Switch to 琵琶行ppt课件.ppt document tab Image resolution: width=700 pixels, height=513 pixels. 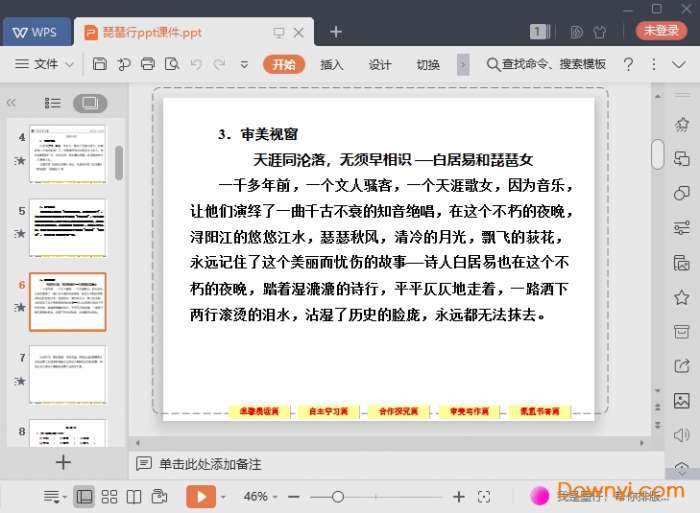click(152, 32)
